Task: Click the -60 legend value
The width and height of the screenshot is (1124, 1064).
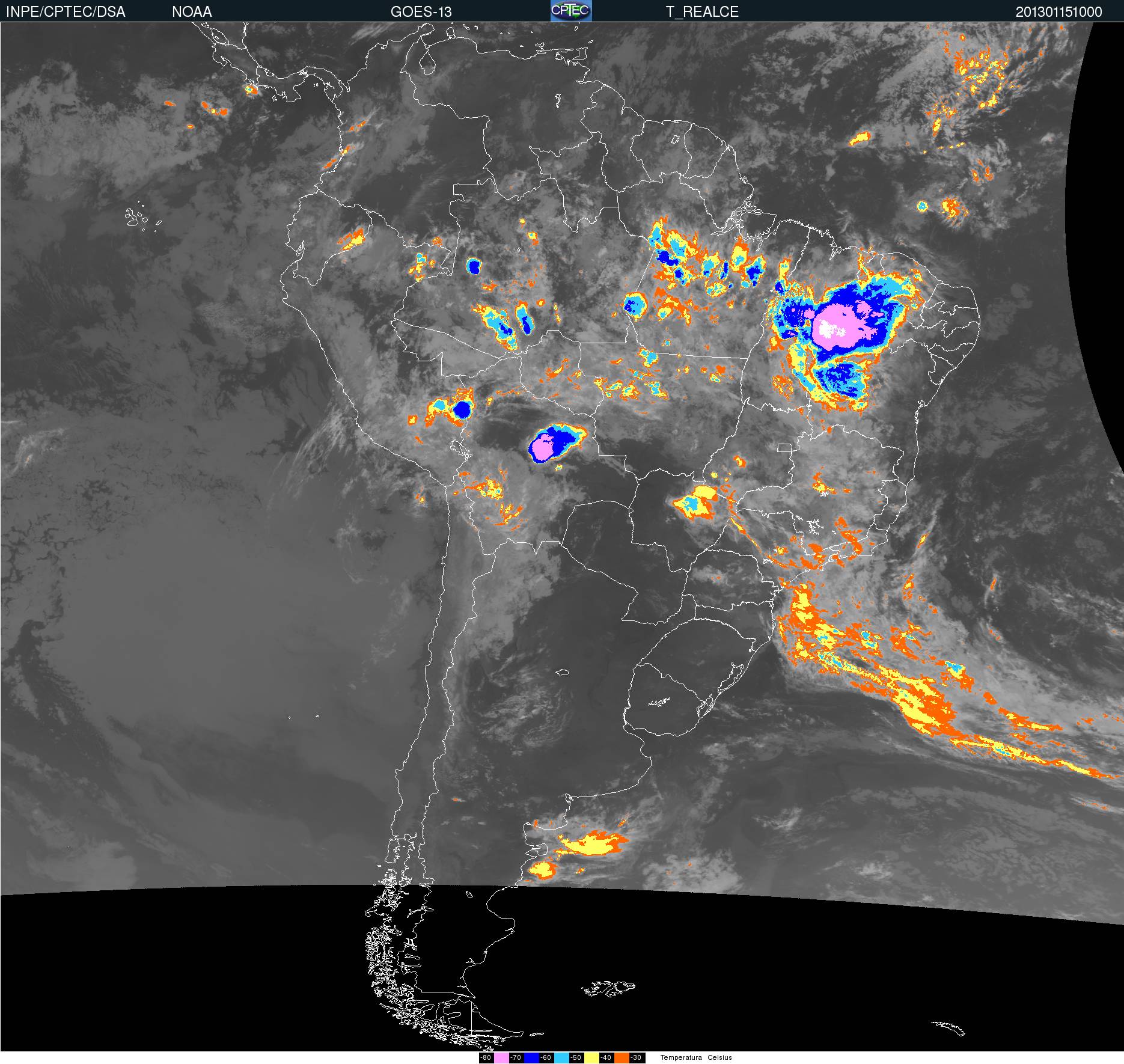Action: coord(546,1058)
